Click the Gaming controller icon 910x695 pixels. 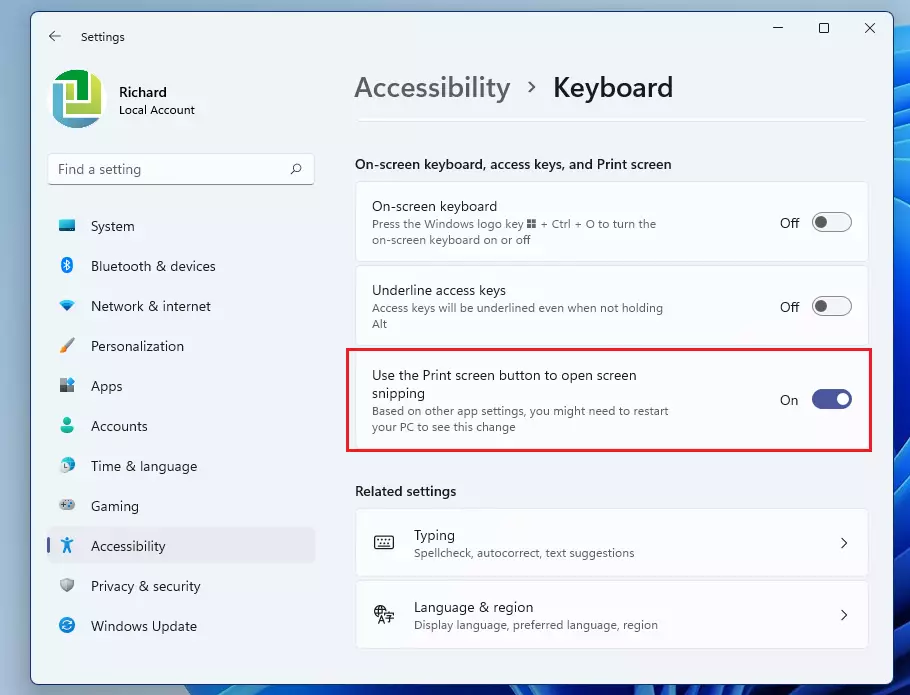[x=67, y=505]
